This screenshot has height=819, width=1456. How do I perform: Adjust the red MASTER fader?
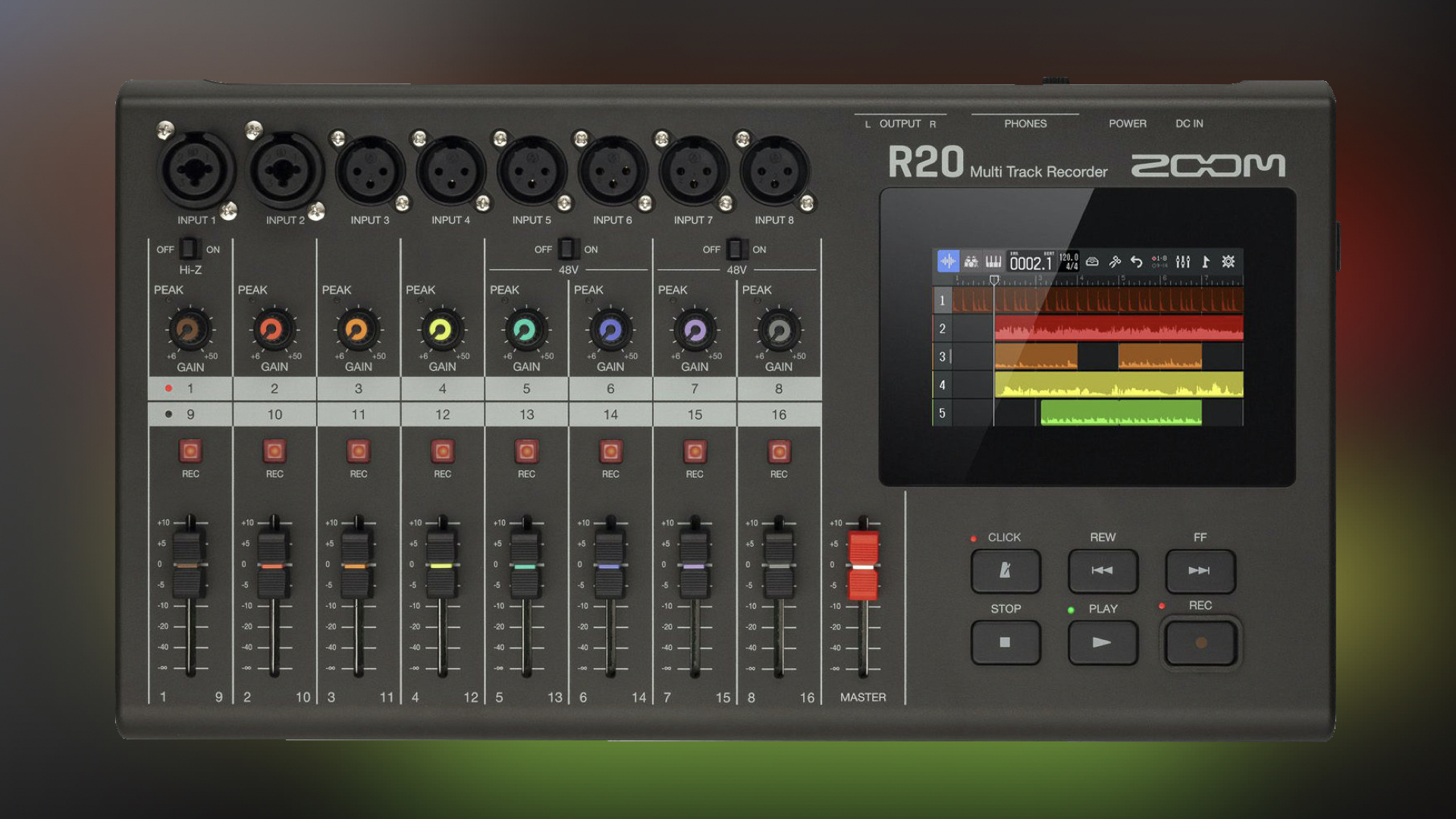tap(864, 565)
